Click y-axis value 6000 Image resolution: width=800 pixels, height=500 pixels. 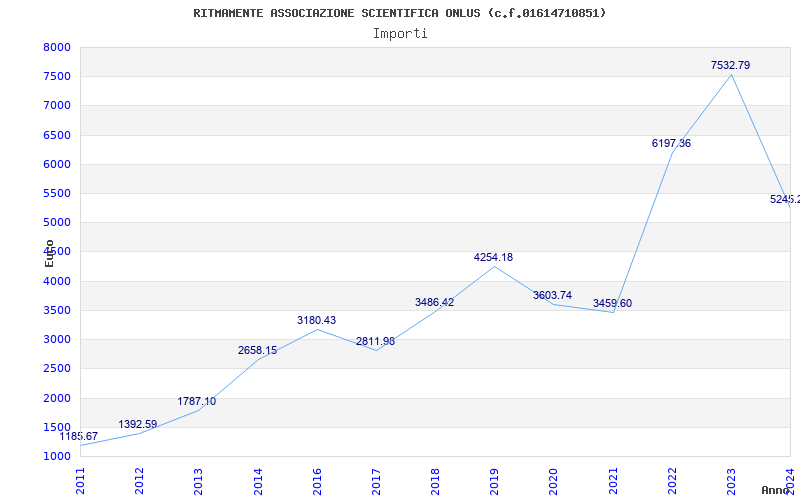point(57,164)
